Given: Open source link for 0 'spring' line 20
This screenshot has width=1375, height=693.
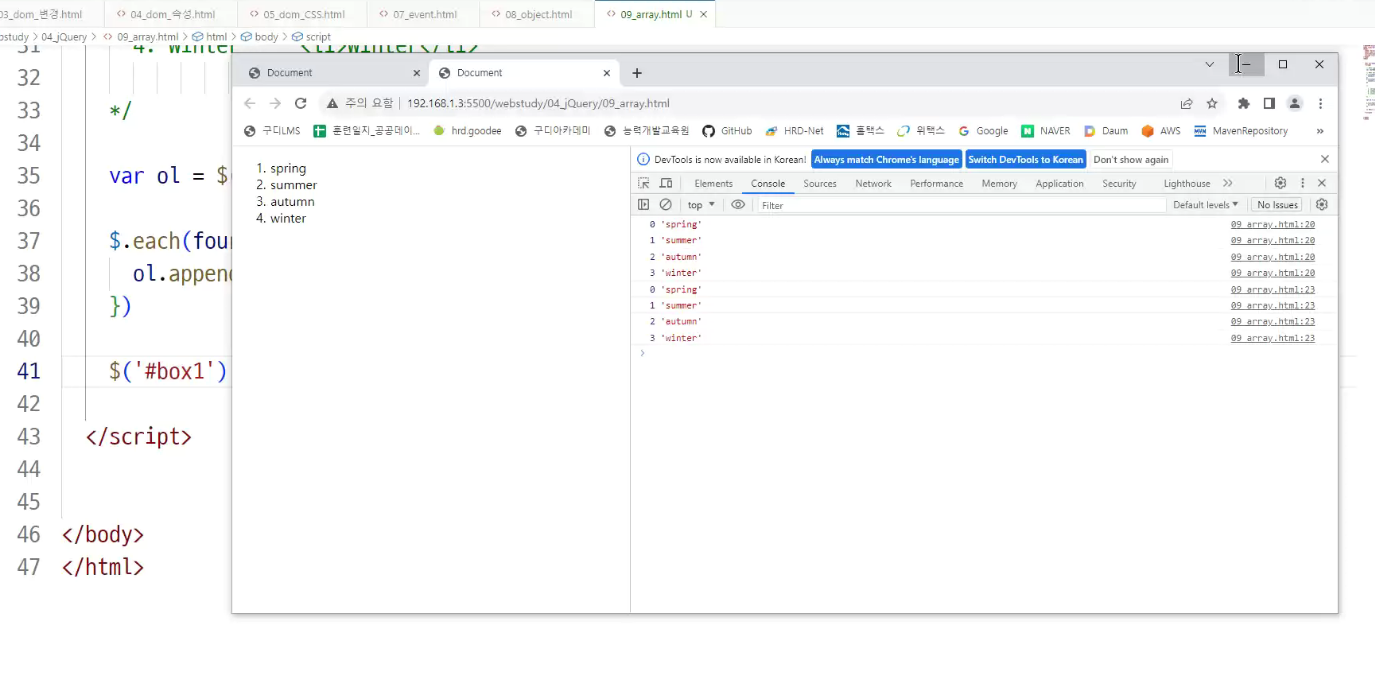Looking at the screenshot, I should pyautogui.click(x=1272, y=224).
